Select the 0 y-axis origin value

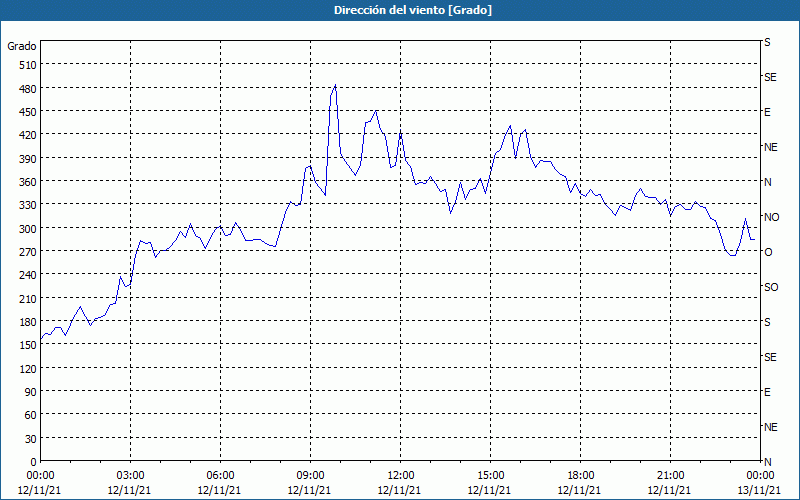click(34, 462)
